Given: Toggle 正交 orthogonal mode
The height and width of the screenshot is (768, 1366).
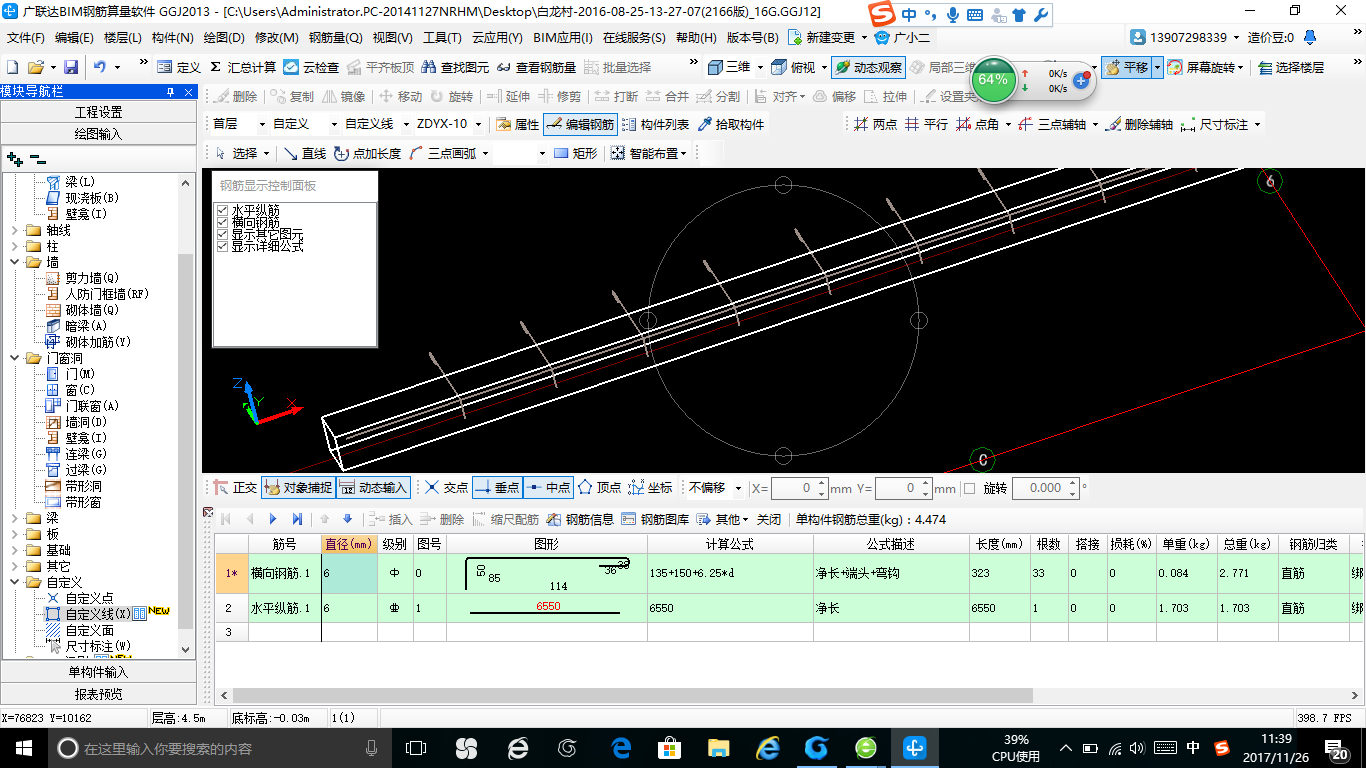Looking at the screenshot, I should pyautogui.click(x=235, y=488).
